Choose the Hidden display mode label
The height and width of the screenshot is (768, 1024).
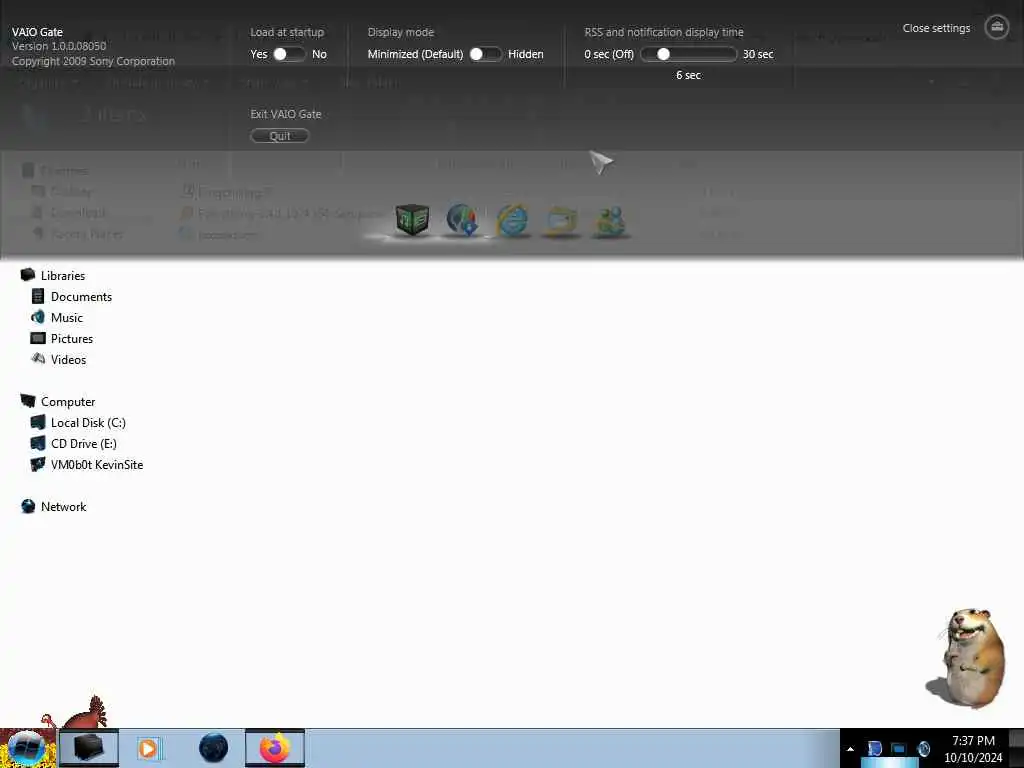[x=526, y=54]
